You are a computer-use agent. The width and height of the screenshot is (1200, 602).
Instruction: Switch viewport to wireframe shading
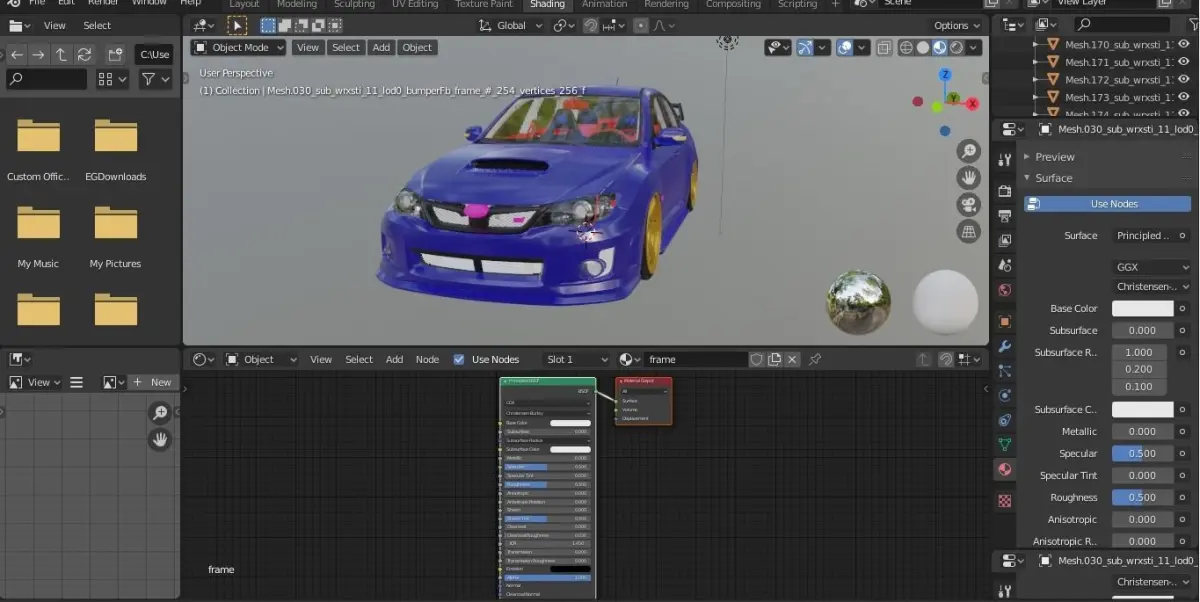tap(906, 47)
